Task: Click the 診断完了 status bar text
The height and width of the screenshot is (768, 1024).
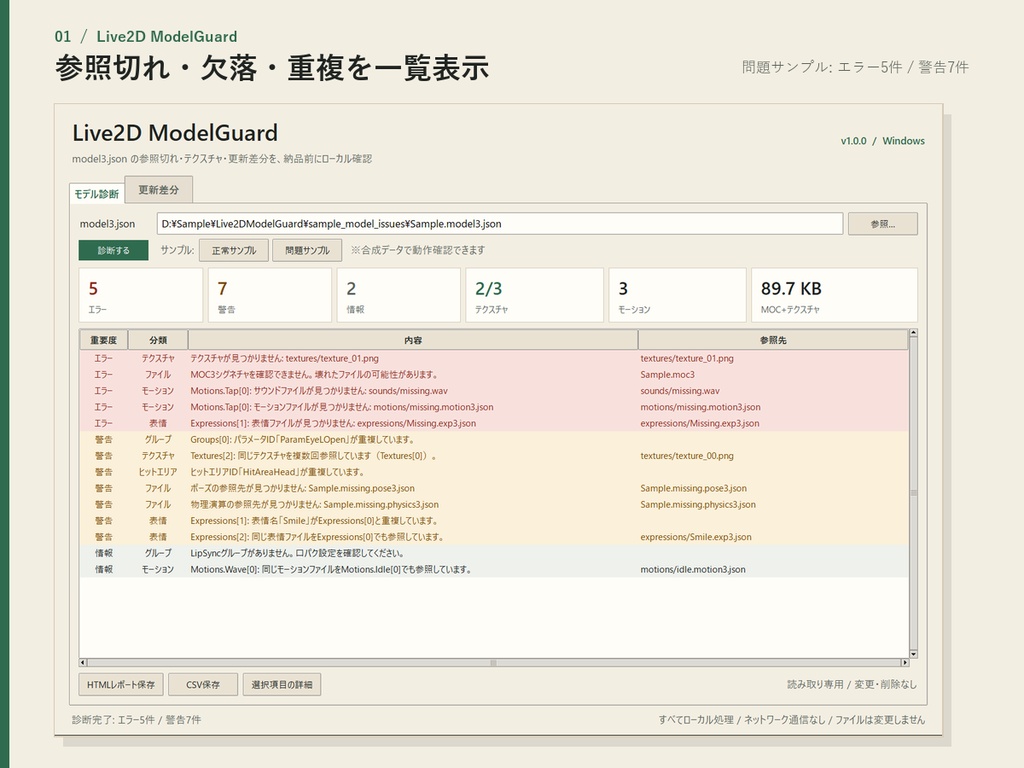Action: (x=136, y=720)
